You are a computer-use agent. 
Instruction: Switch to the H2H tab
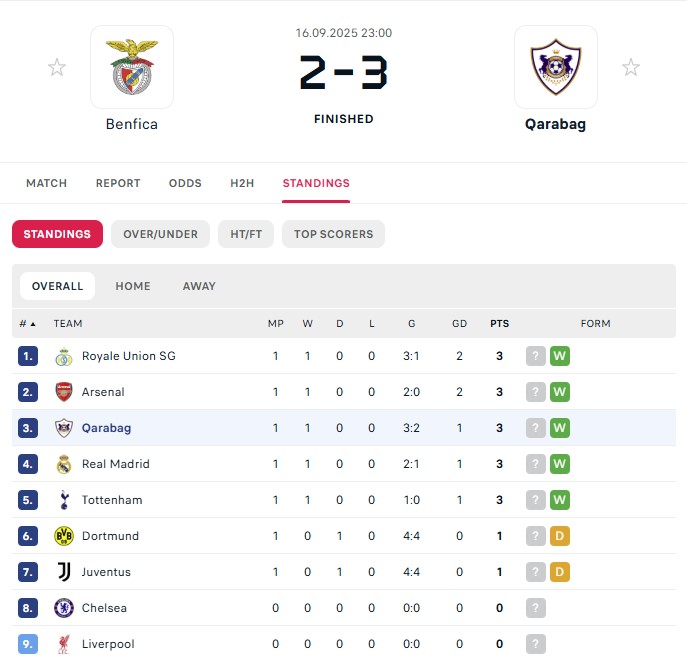(x=242, y=183)
